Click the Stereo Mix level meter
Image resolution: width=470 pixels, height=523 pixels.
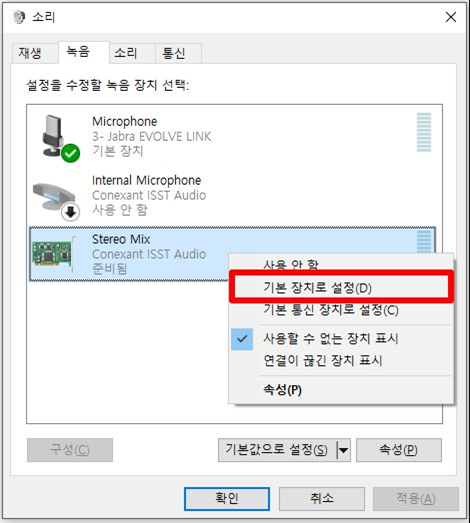pos(424,241)
